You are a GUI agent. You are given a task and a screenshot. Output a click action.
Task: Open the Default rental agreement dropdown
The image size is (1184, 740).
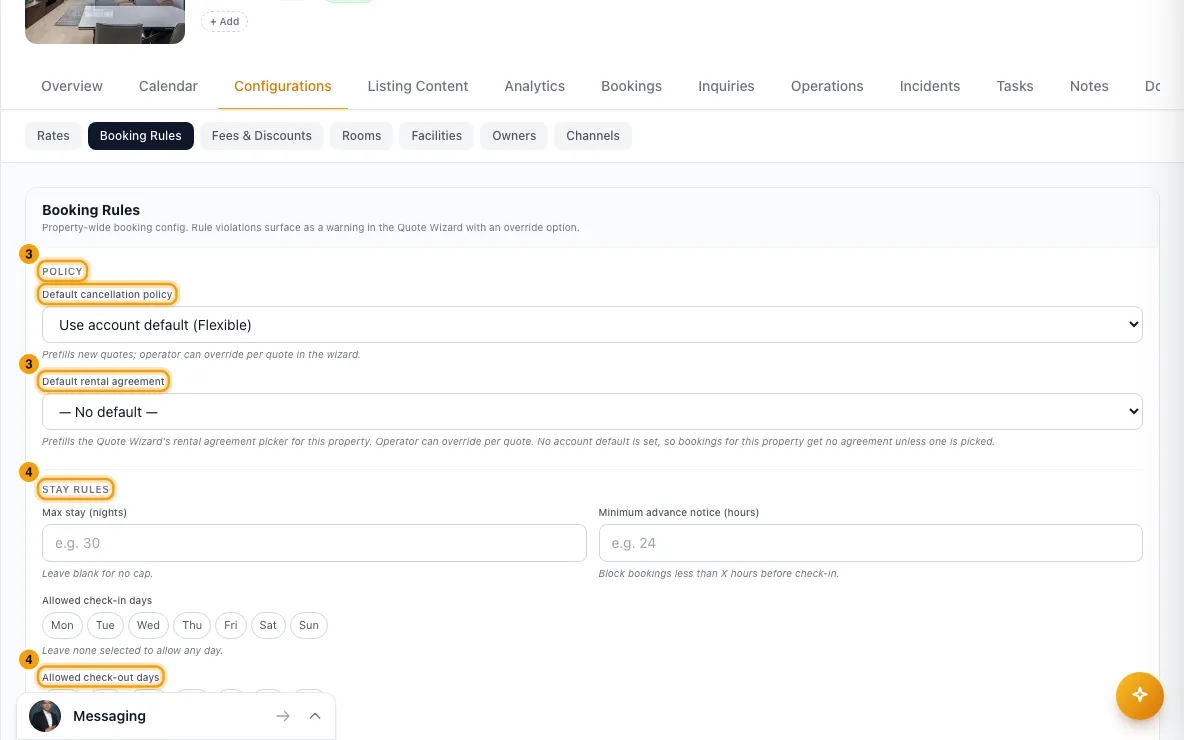click(592, 412)
